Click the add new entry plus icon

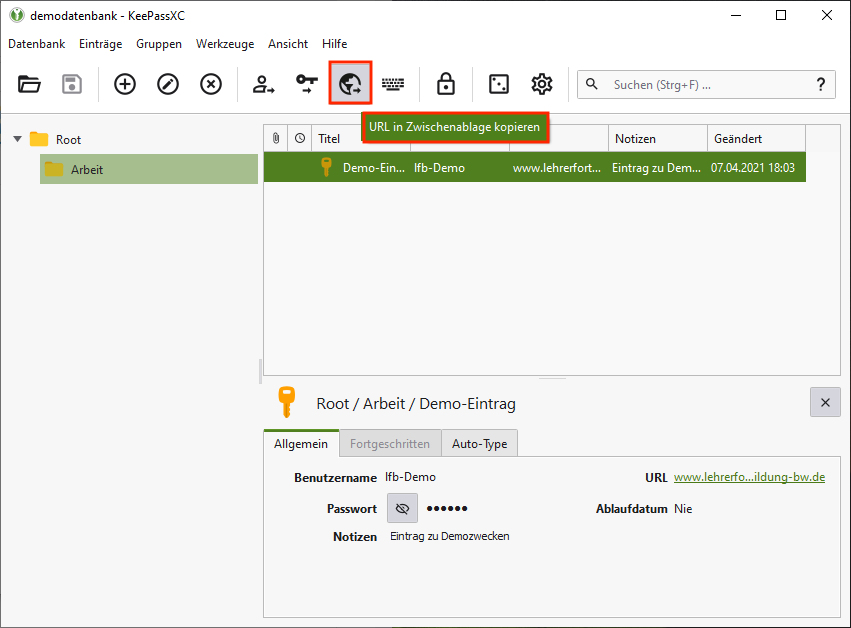click(x=125, y=84)
